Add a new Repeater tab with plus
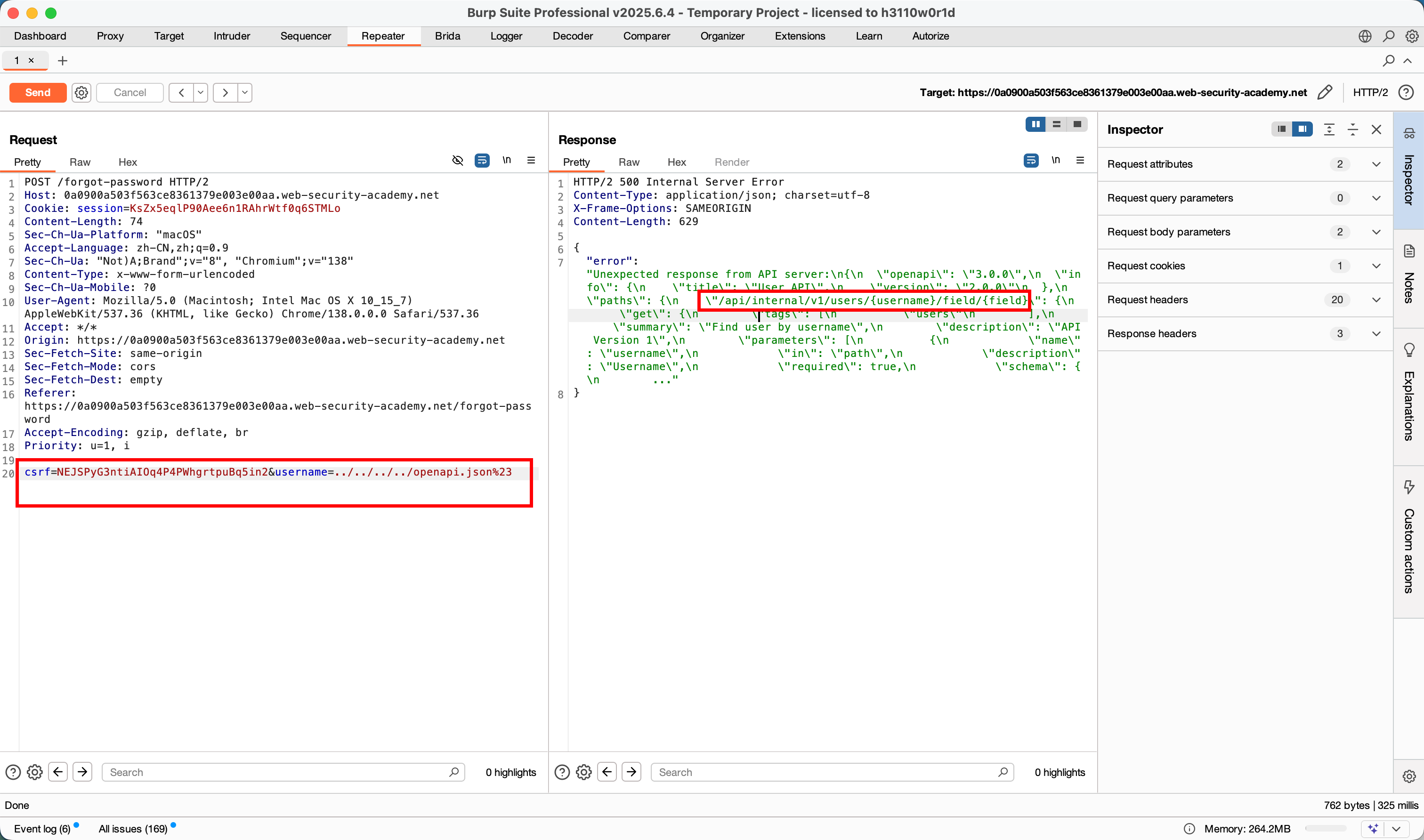The image size is (1424, 840). click(x=63, y=61)
